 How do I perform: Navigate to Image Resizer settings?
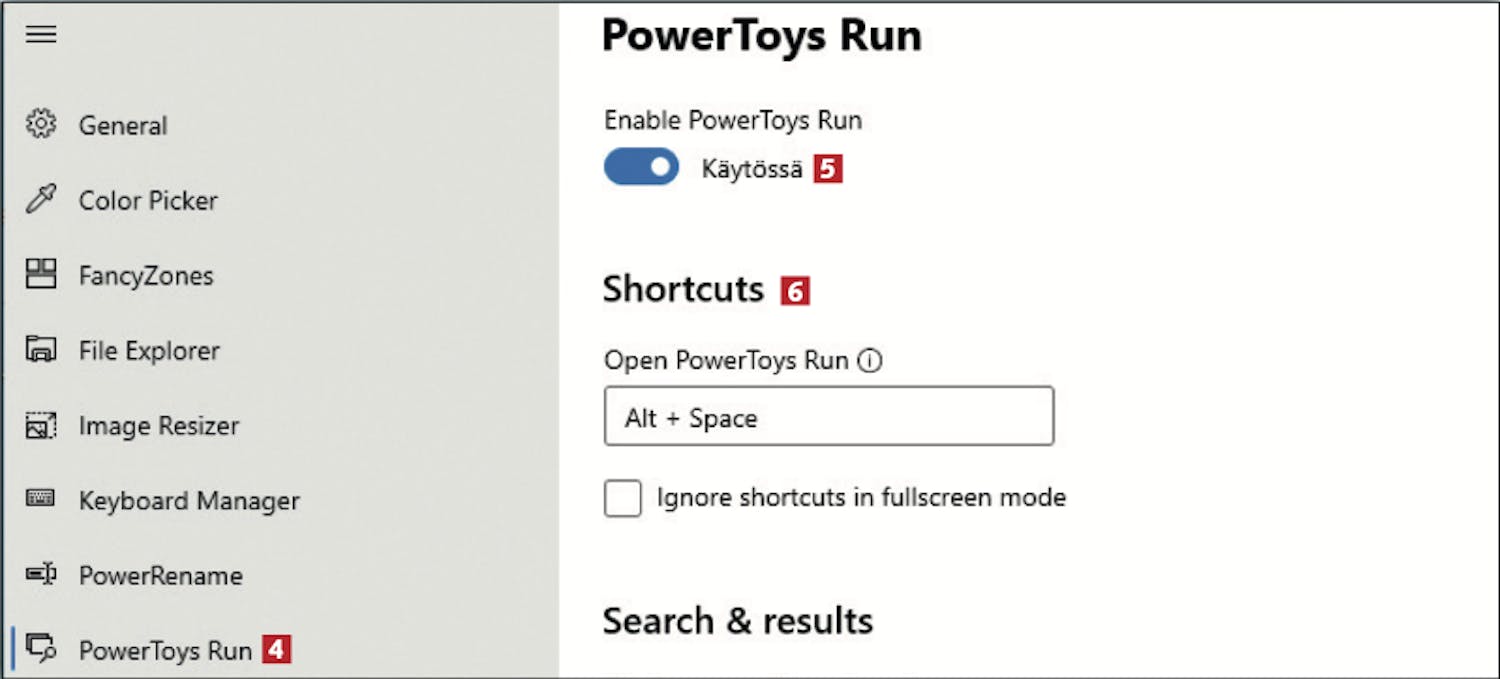tap(159, 426)
